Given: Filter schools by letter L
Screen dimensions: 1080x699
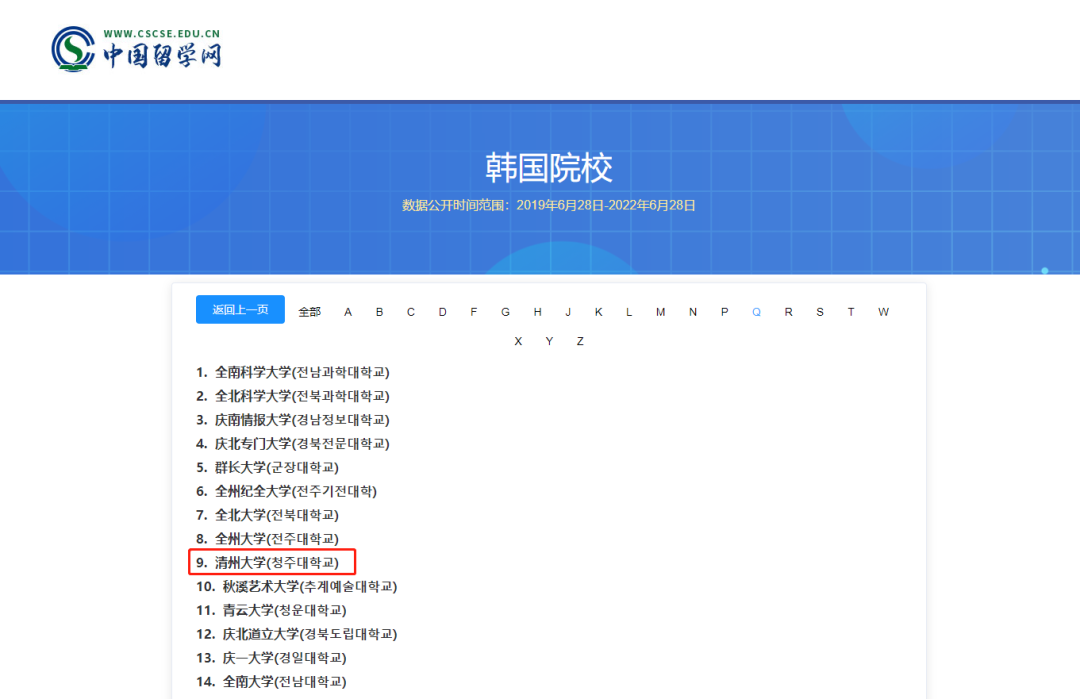Looking at the screenshot, I should pos(629,312).
